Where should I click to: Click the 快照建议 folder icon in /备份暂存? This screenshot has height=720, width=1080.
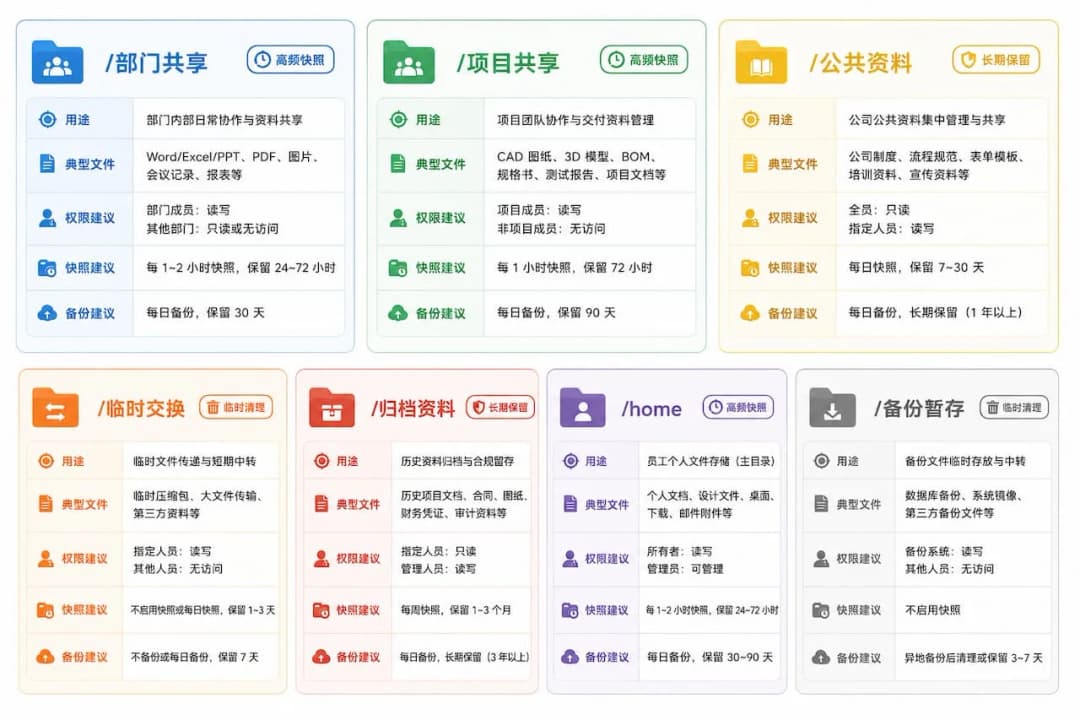pyautogui.click(x=821, y=610)
